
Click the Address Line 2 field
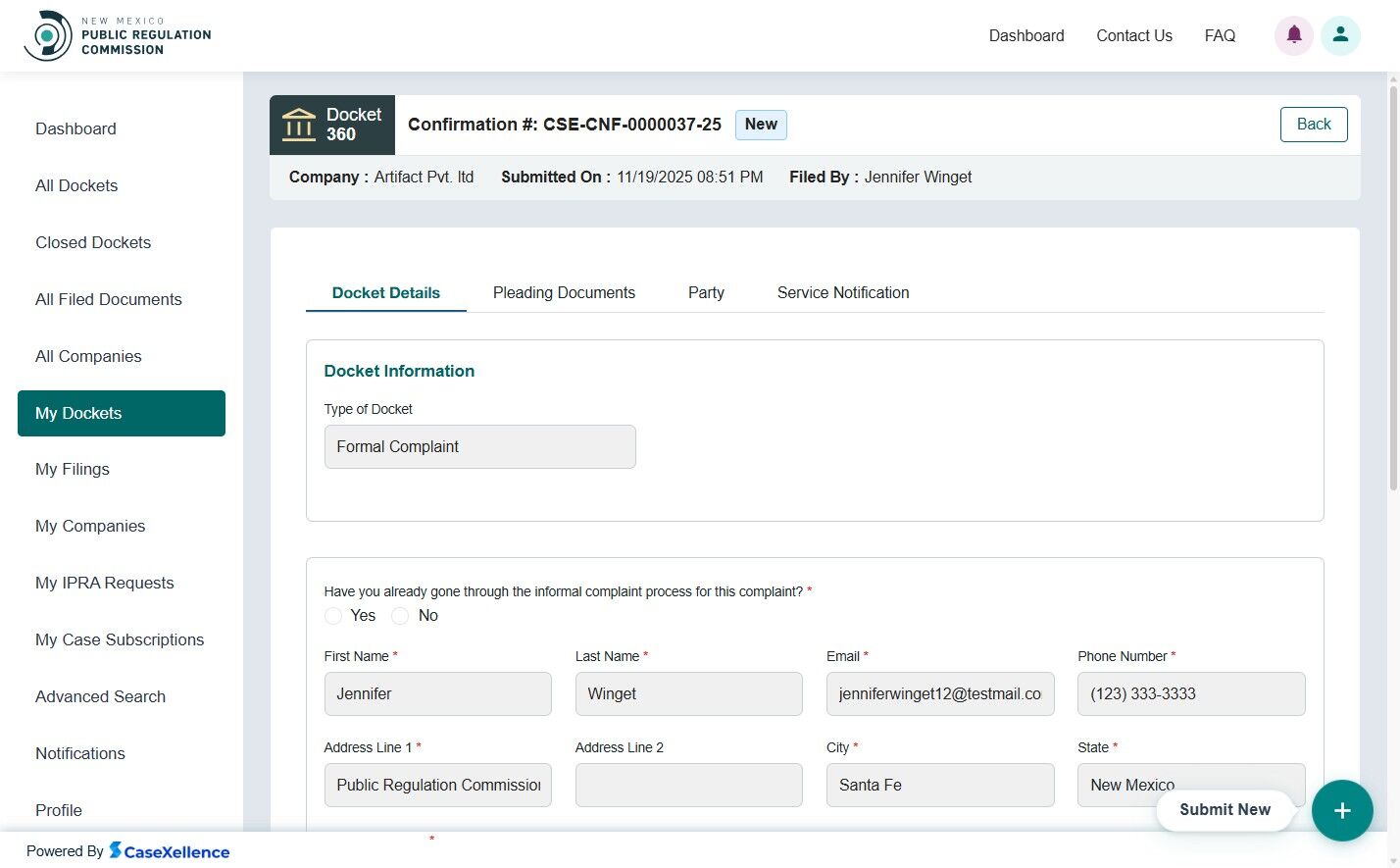pos(688,785)
